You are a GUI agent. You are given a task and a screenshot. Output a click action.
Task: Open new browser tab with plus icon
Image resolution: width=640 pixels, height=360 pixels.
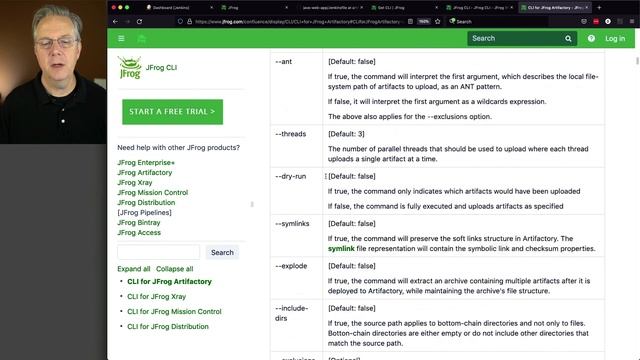coord(599,7)
